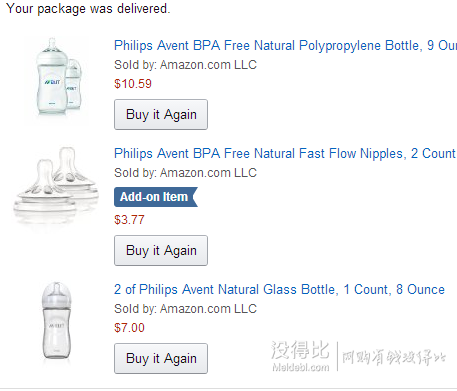Click the Add-on Item badge
The width and height of the screenshot is (457, 391).
156,197
